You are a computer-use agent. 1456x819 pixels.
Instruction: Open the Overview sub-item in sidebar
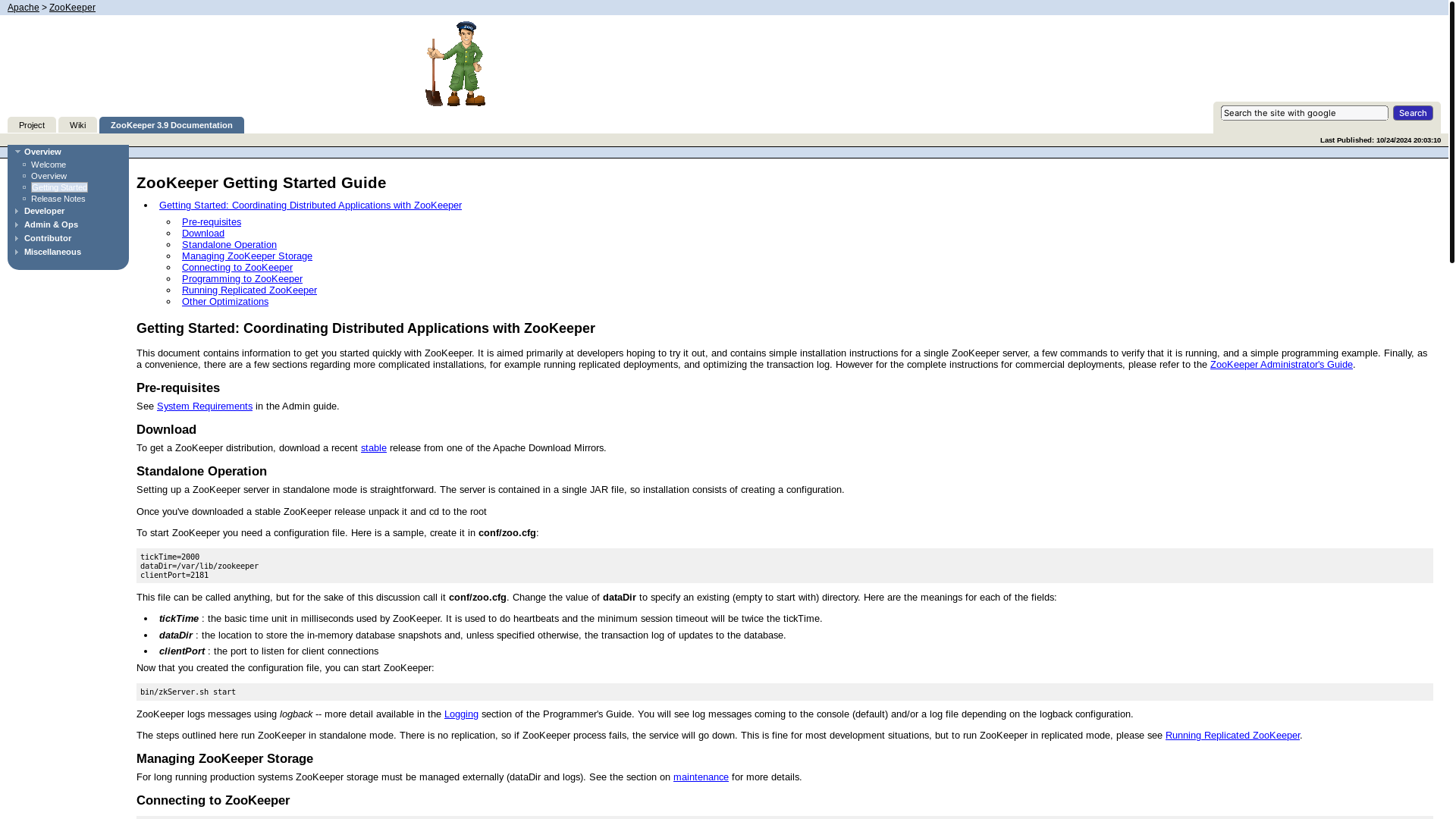(x=49, y=176)
